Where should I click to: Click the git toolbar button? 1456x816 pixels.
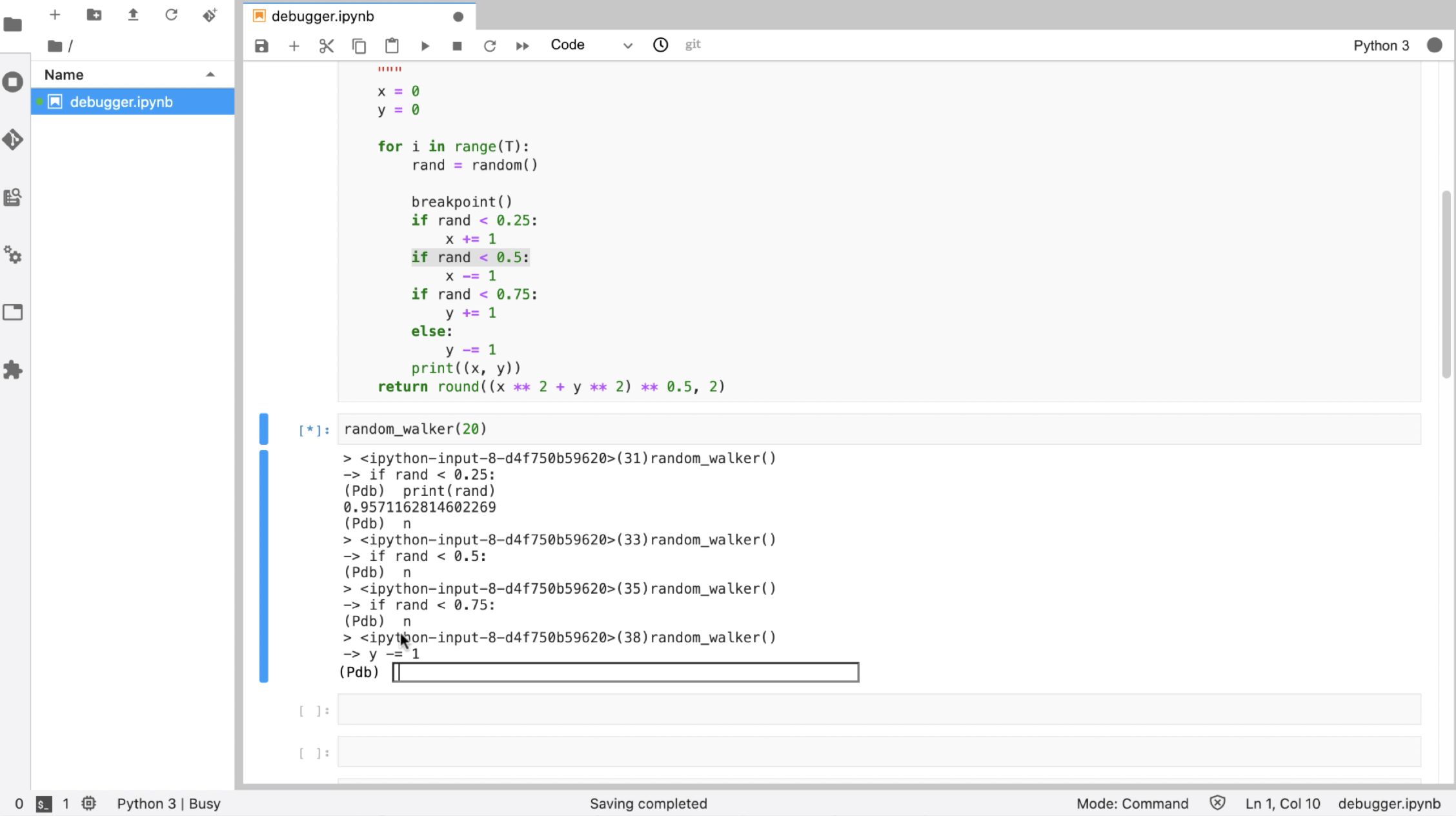pos(693,45)
